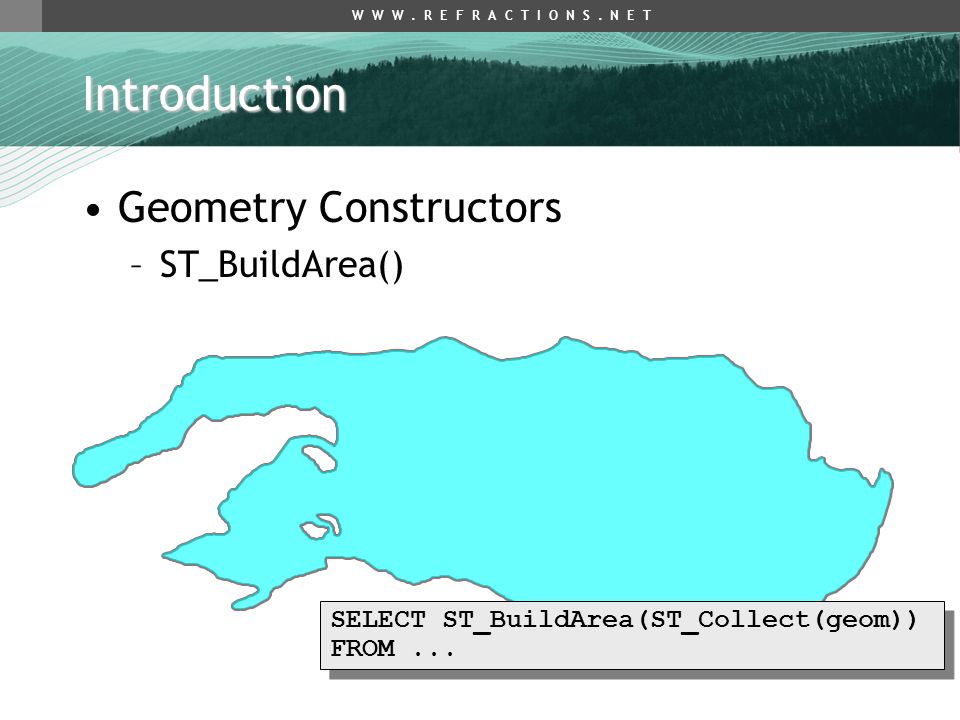Click the Introduction slide title
Viewport: 960px width, 720px height.
pos(215,94)
